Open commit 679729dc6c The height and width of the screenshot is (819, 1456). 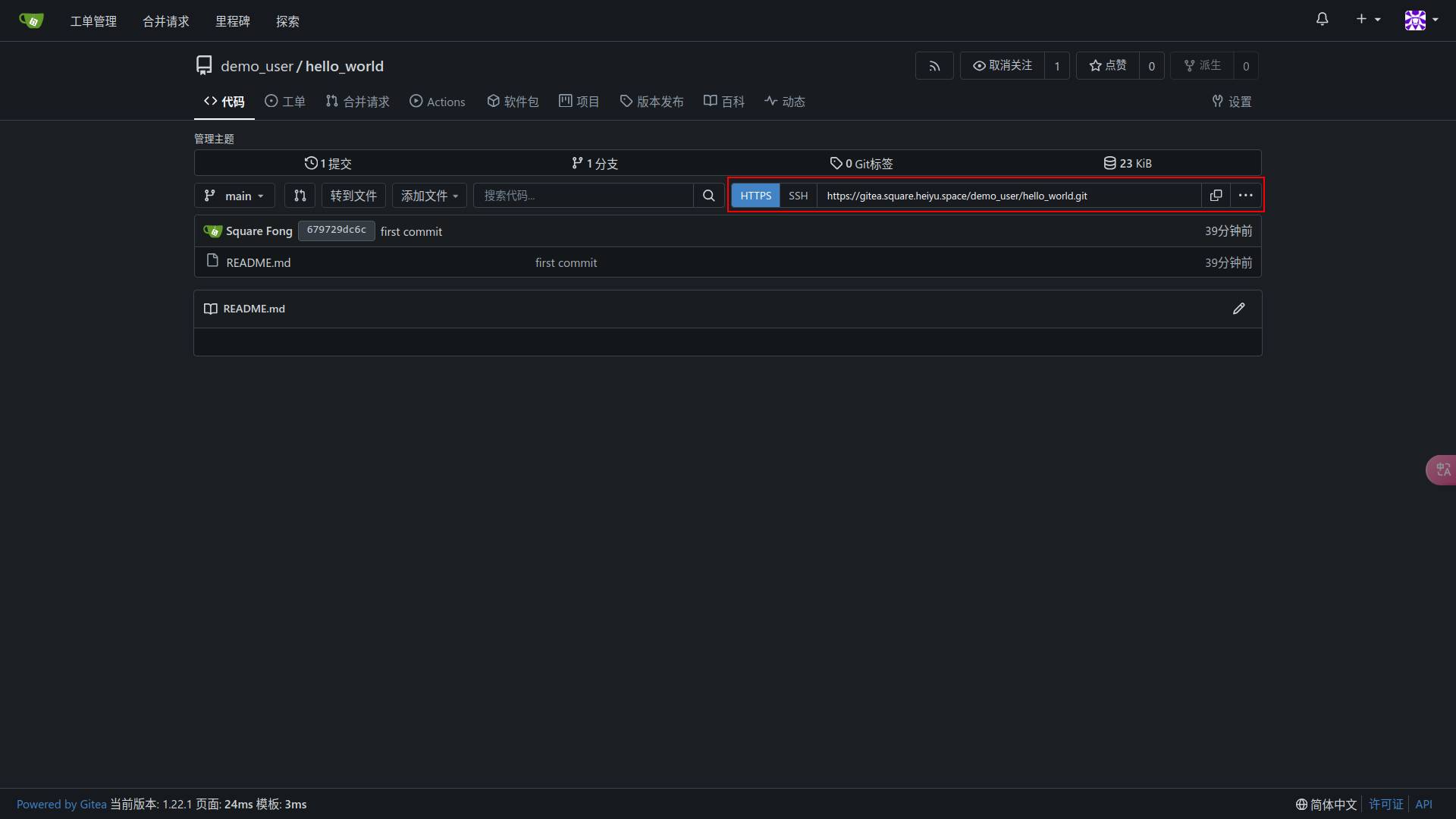[336, 231]
